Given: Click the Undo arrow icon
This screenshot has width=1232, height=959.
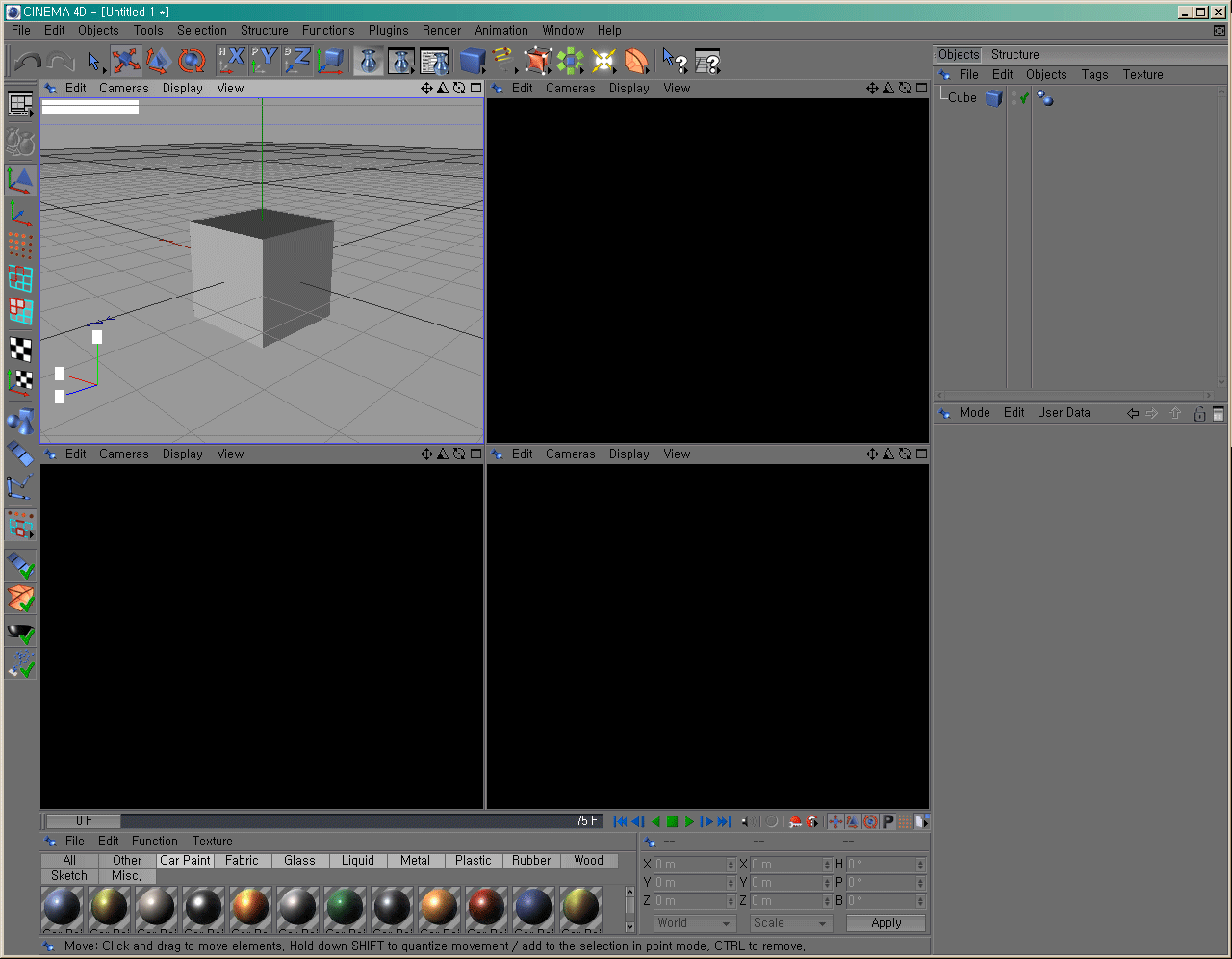Looking at the screenshot, I should coord(28,62).
